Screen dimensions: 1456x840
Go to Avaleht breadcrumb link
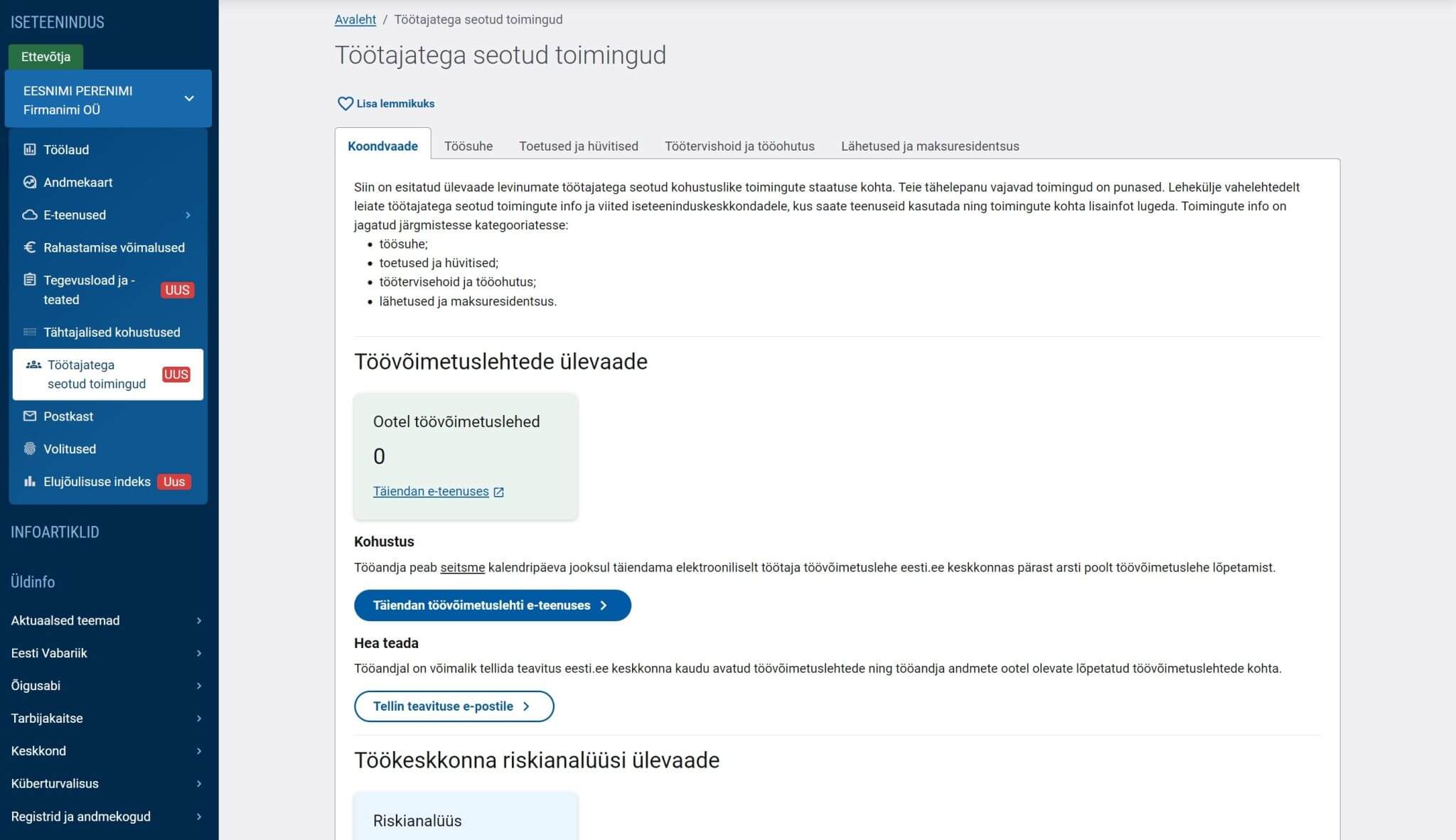click(355, 19)
